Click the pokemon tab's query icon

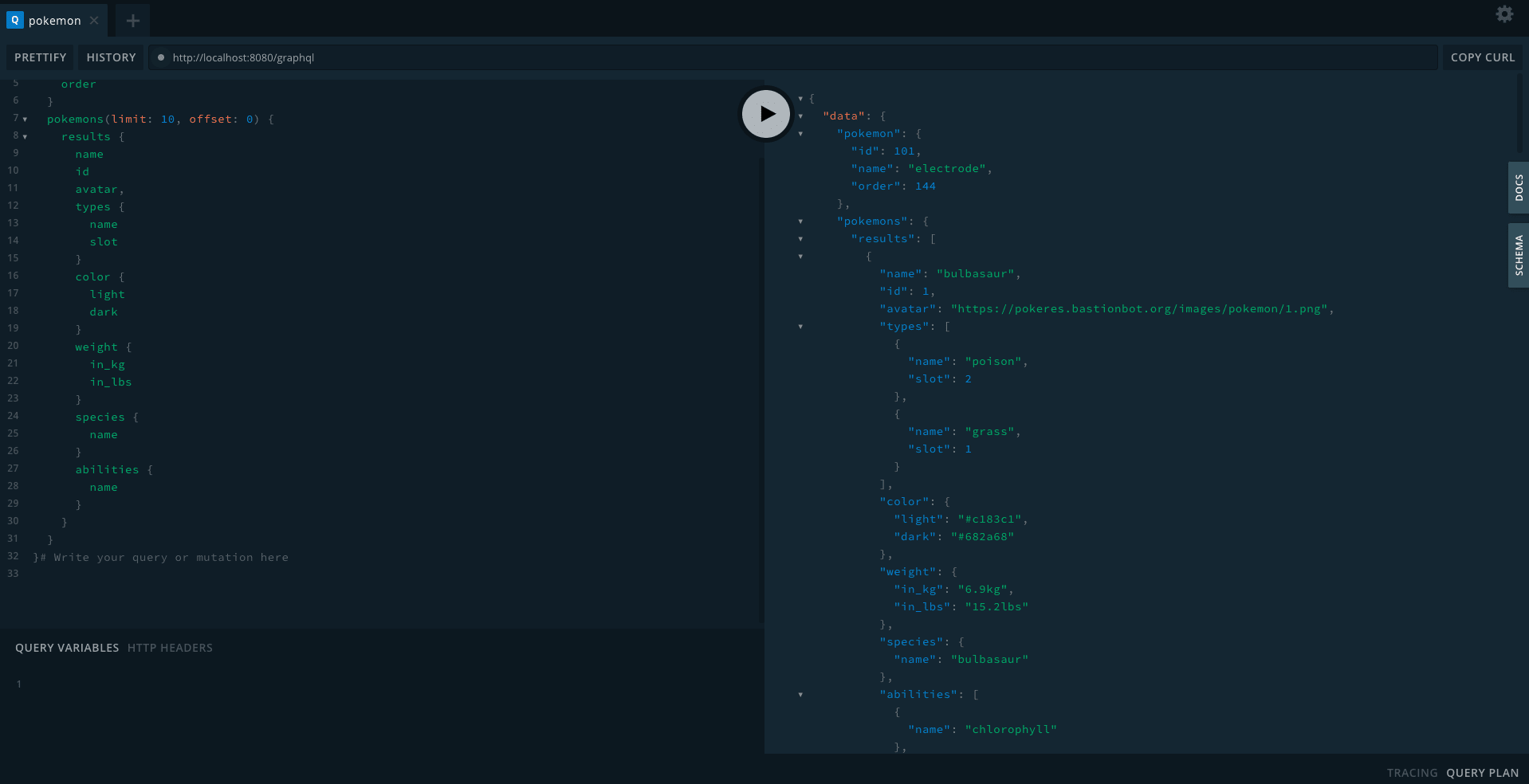tap(14, 19)
